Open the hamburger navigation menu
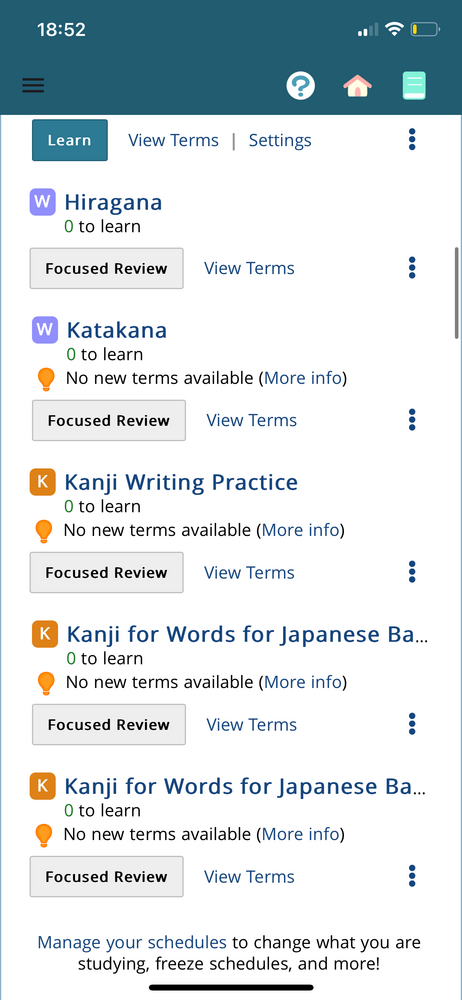 33,85
